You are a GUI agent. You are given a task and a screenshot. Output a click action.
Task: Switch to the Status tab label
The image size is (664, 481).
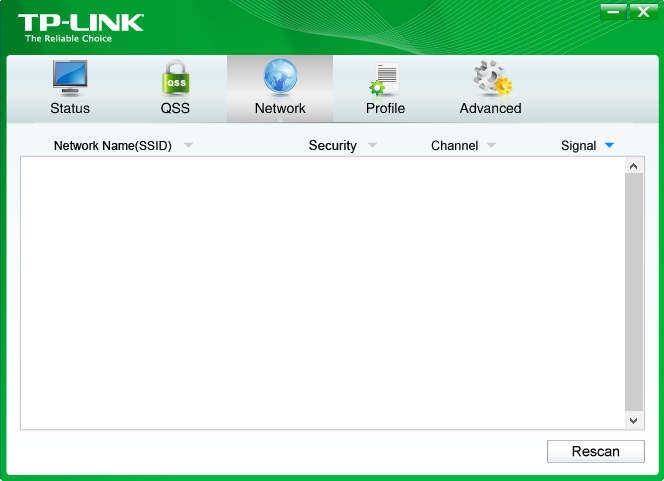[70, 108]
